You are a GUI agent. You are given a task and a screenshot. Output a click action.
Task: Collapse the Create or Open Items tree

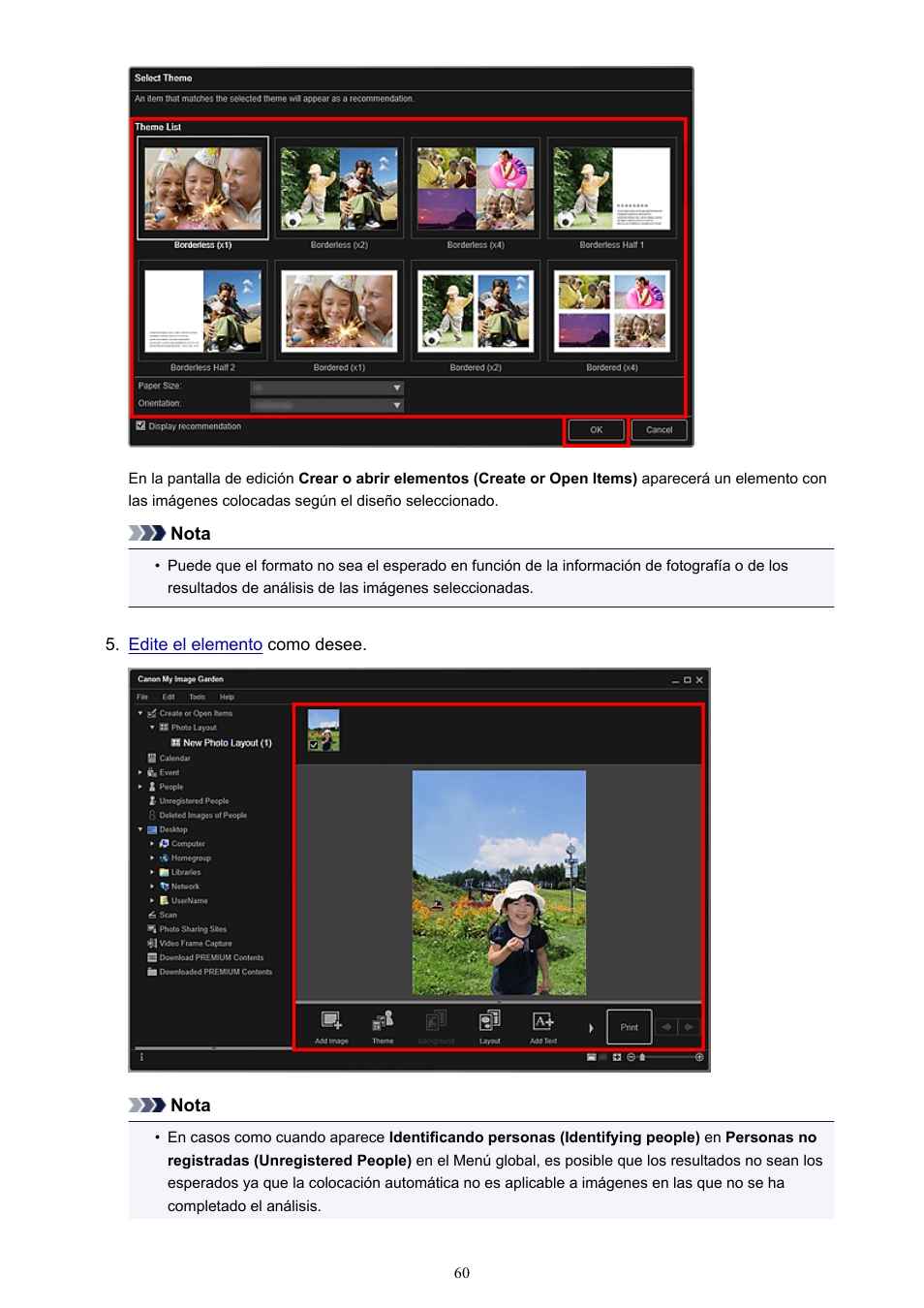point(140,713)
